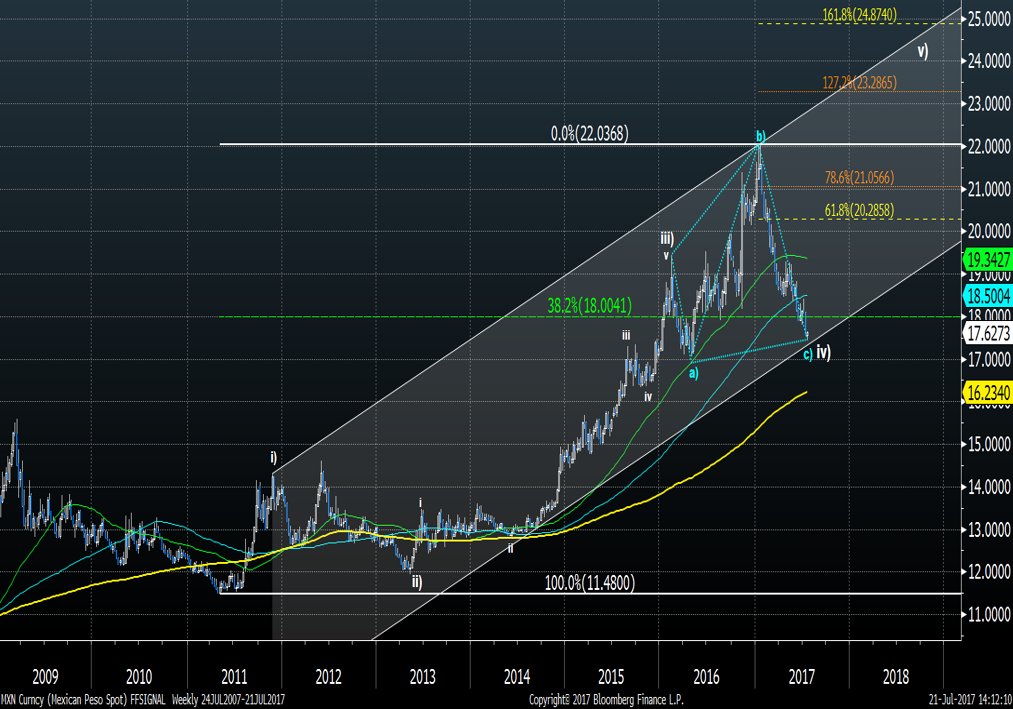Click the 2009 year axis label

[x=45, y=677]
